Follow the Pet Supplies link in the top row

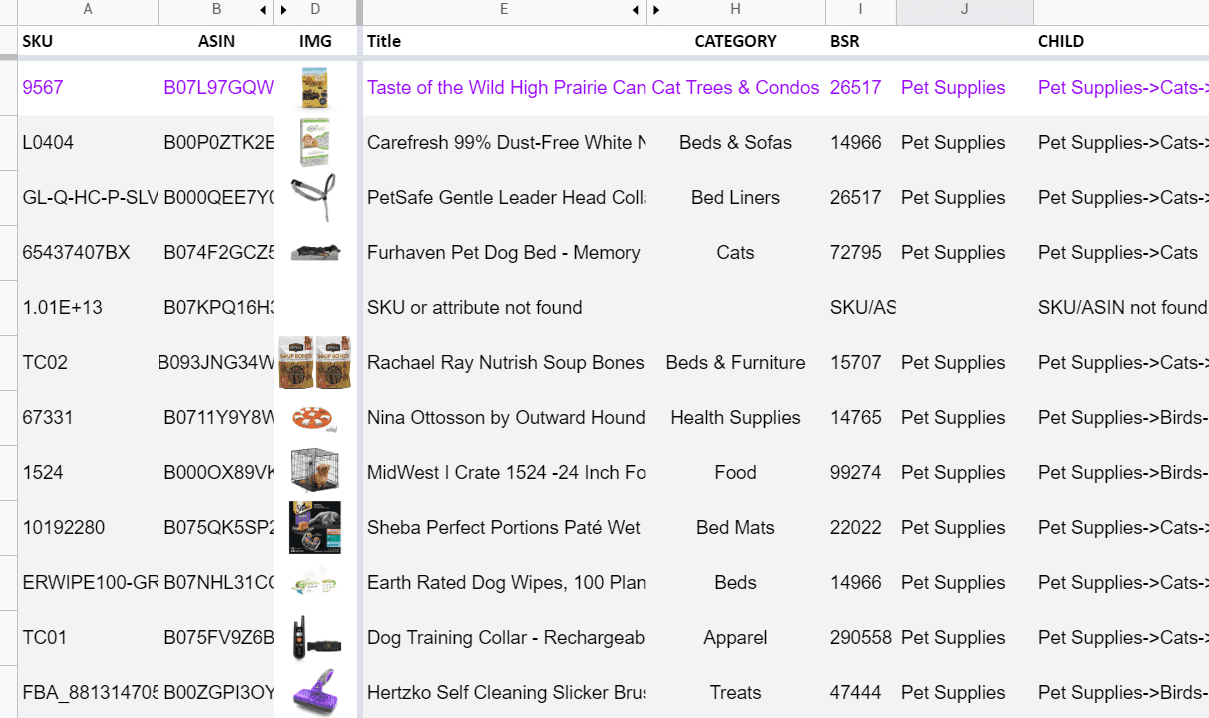pyautogui.click(x=952, y=87)
